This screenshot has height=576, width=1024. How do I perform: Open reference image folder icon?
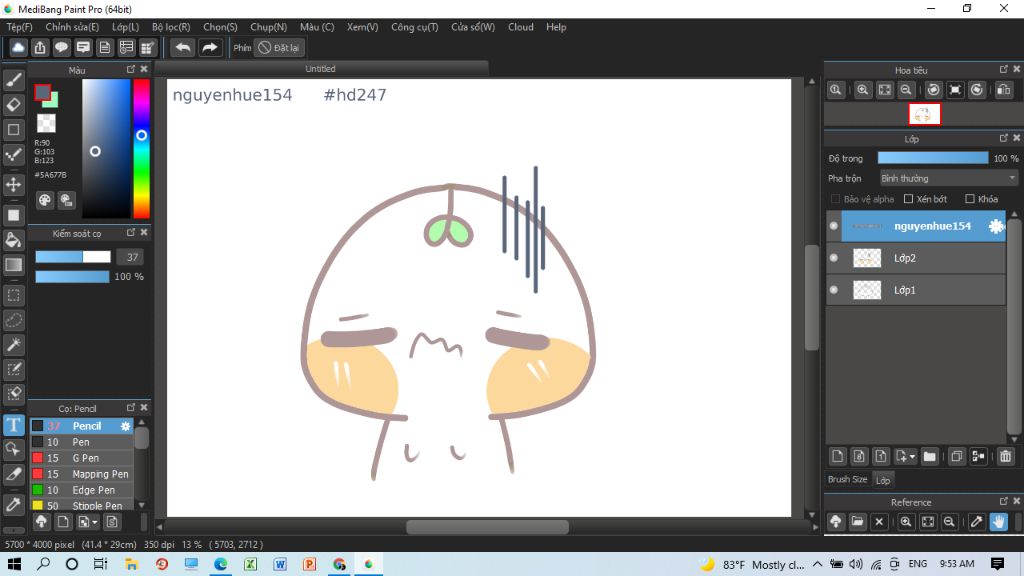(857, 522)
